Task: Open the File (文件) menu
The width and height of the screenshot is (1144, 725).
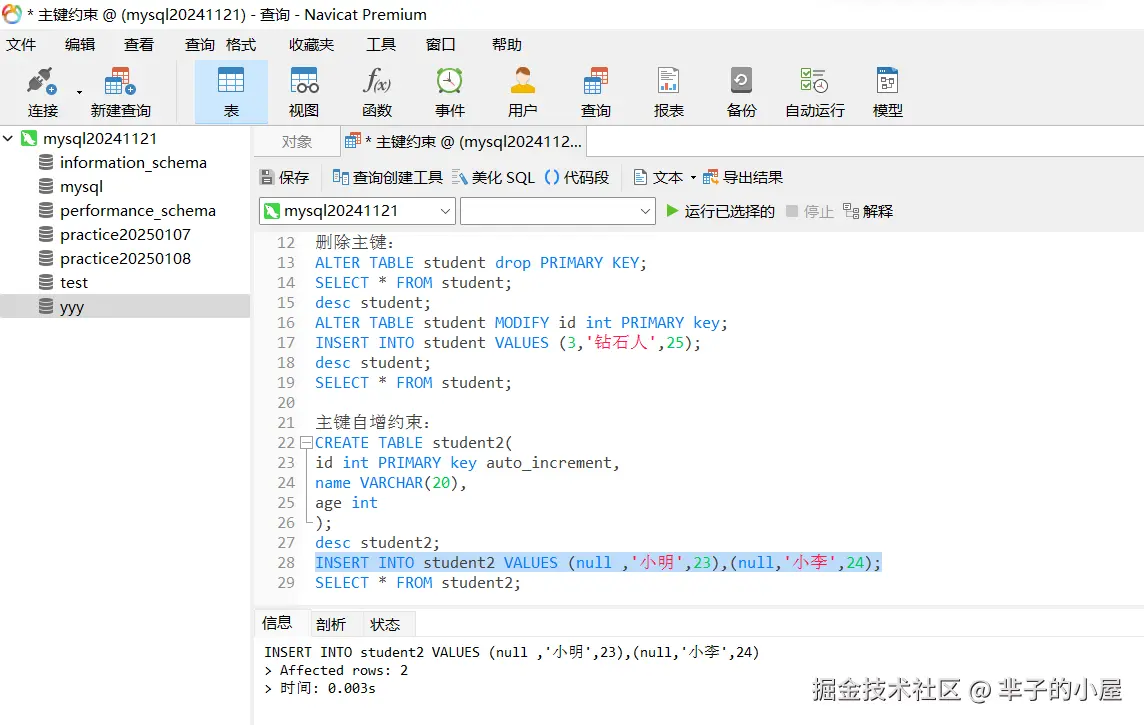Action: pyautogui.click(x=21, y=44)
